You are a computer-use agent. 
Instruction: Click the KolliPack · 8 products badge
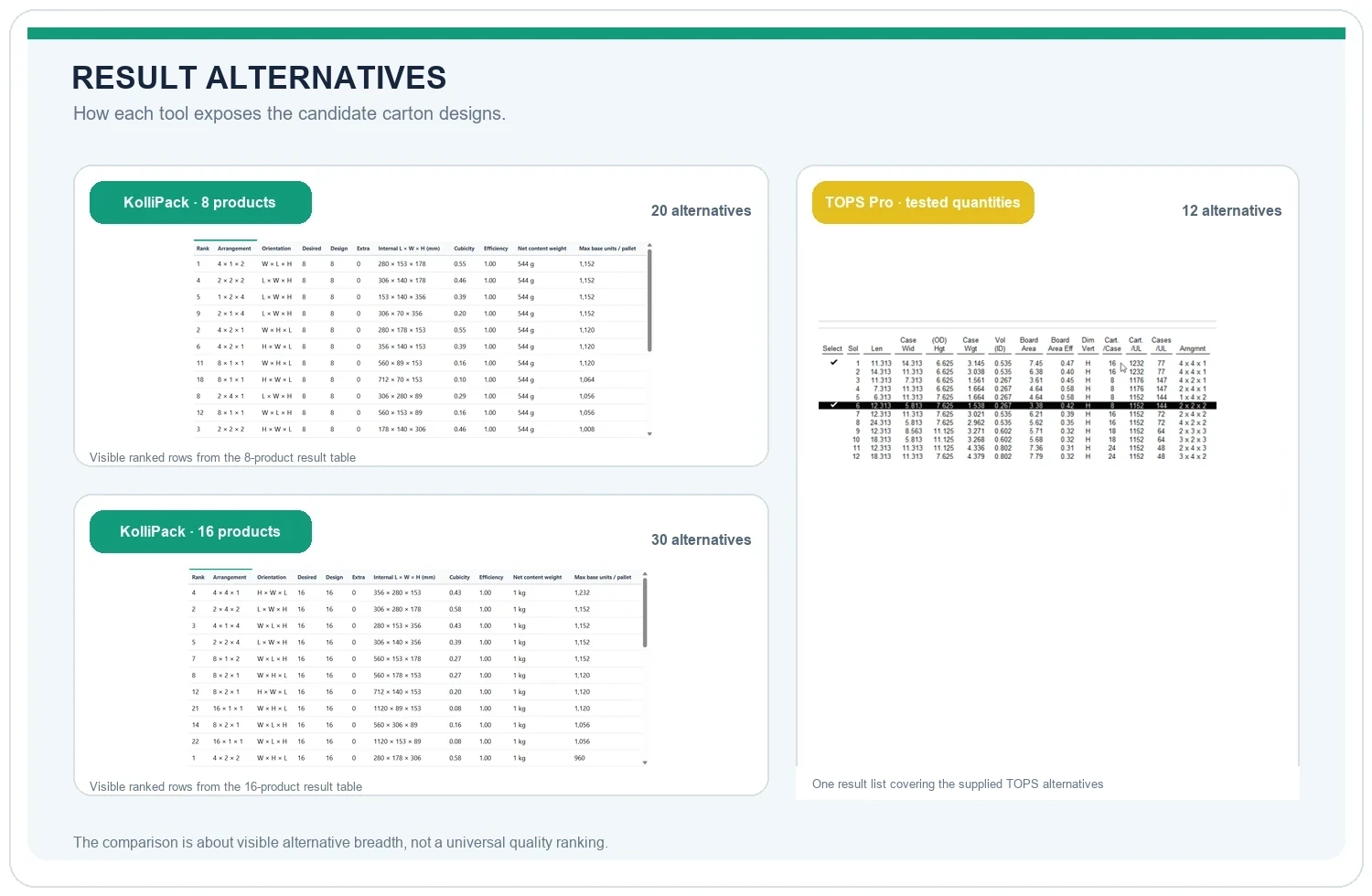tap(200, 203)
